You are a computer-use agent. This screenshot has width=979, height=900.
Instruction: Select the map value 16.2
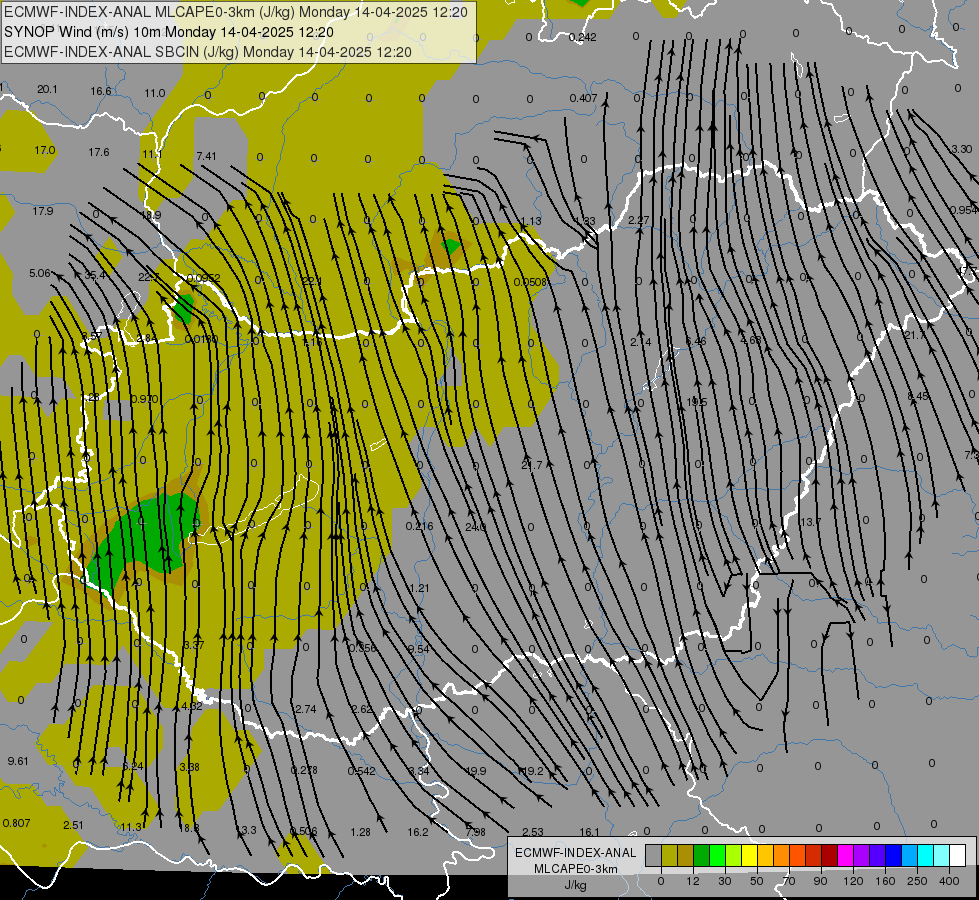(418, 832)
